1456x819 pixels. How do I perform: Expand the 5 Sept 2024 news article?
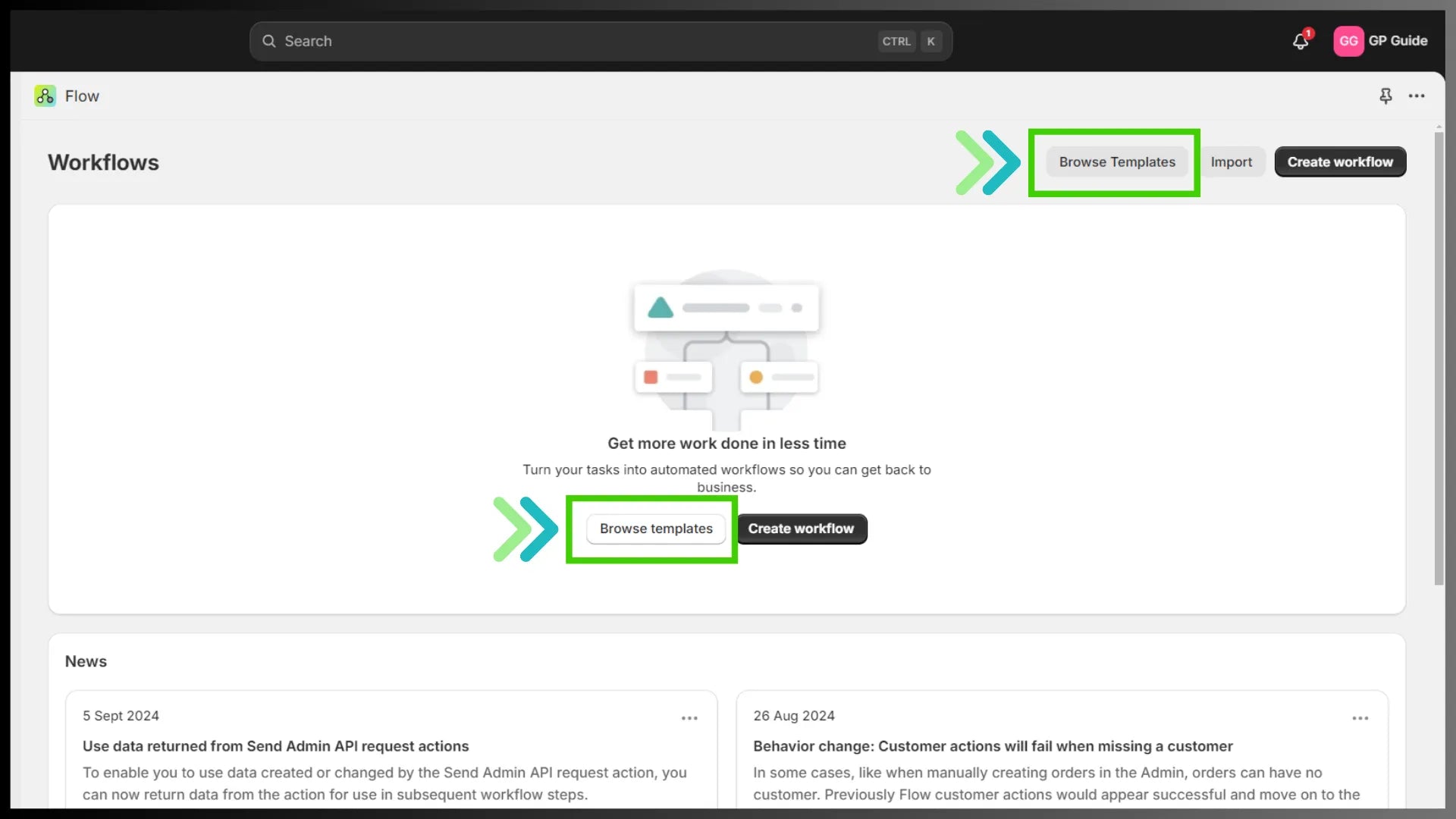(690, 718)
